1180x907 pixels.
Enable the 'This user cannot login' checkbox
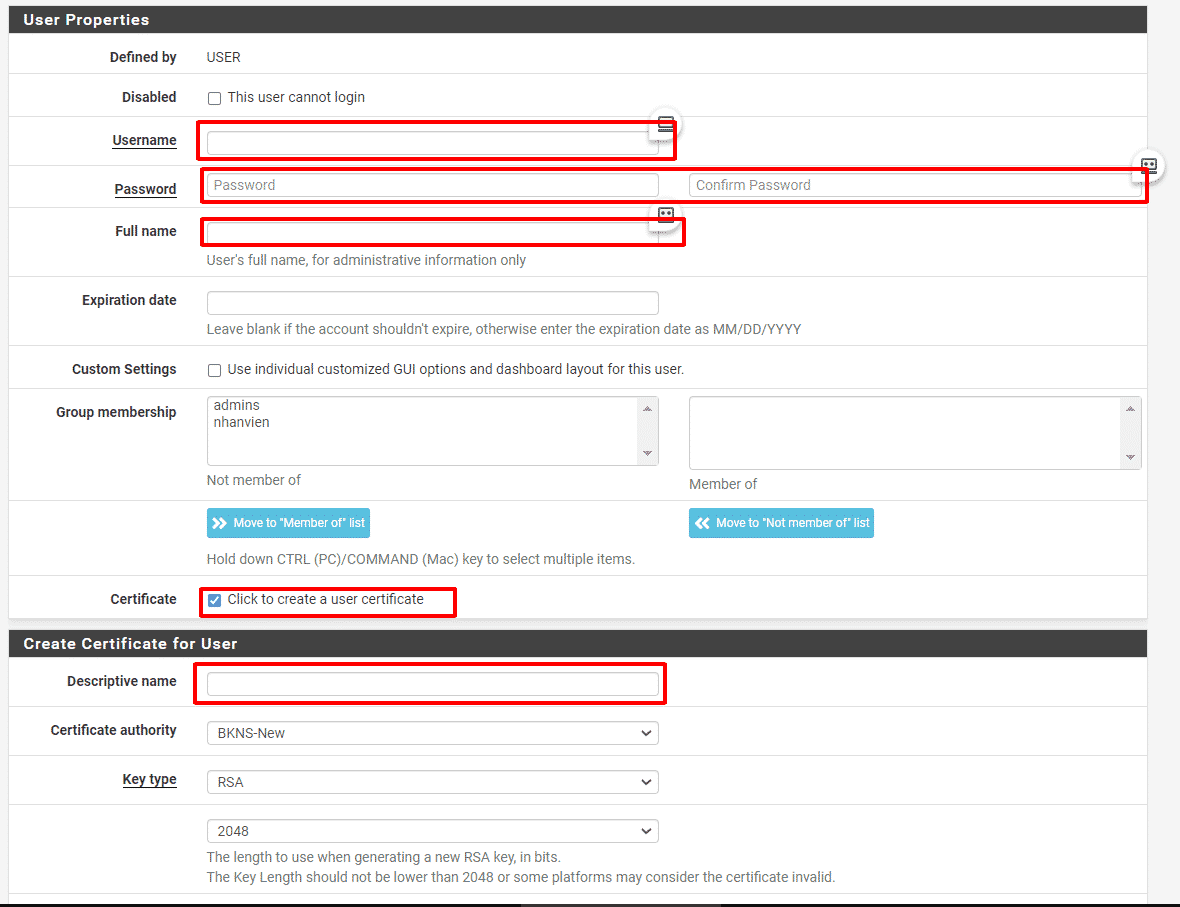pyautogui.click(x=214, y=98)
